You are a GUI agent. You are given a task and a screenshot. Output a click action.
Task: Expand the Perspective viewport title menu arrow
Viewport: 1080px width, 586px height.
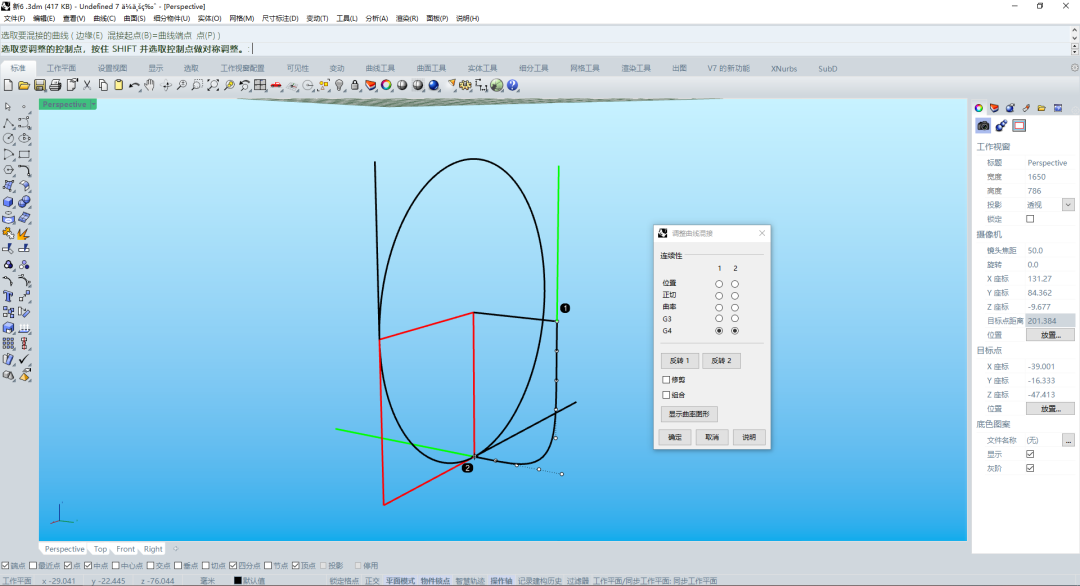[93, 104]
